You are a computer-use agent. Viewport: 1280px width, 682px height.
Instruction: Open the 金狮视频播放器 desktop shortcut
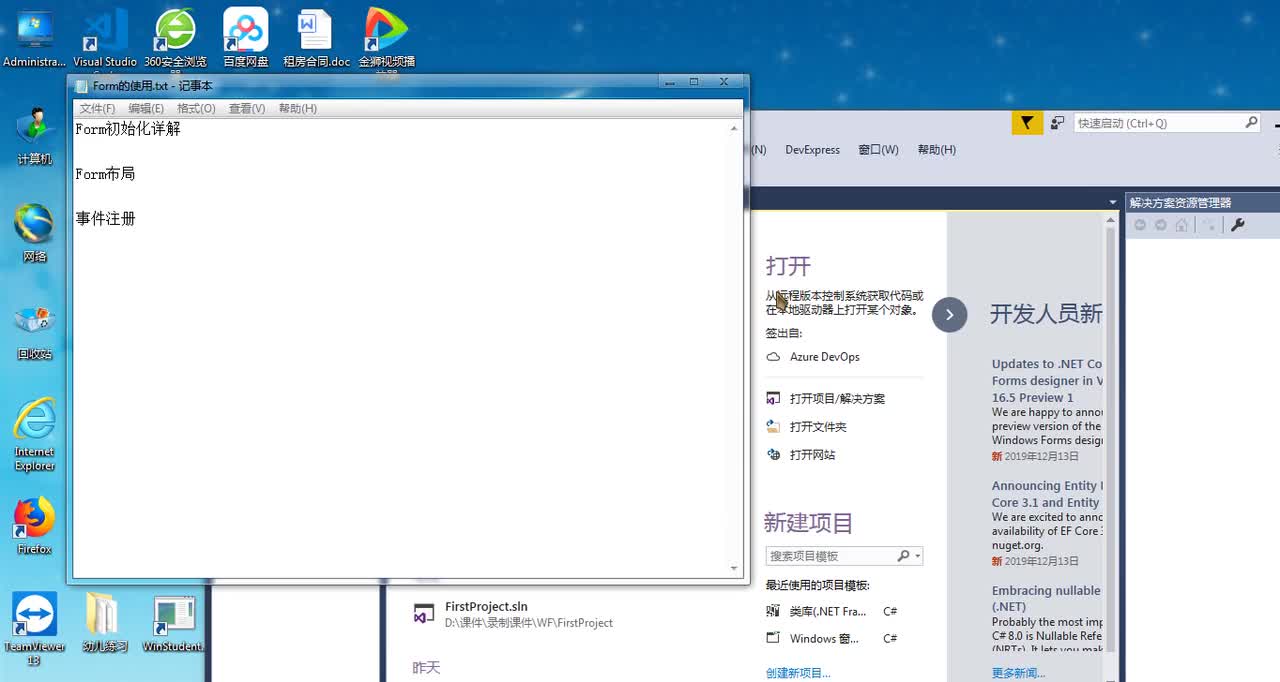tap(386, 40)
